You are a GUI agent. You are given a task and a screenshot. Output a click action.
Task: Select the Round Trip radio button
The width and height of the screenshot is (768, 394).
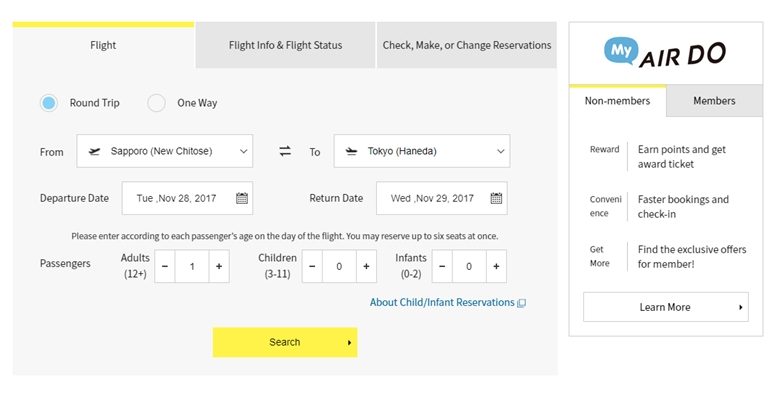point(48,103)
